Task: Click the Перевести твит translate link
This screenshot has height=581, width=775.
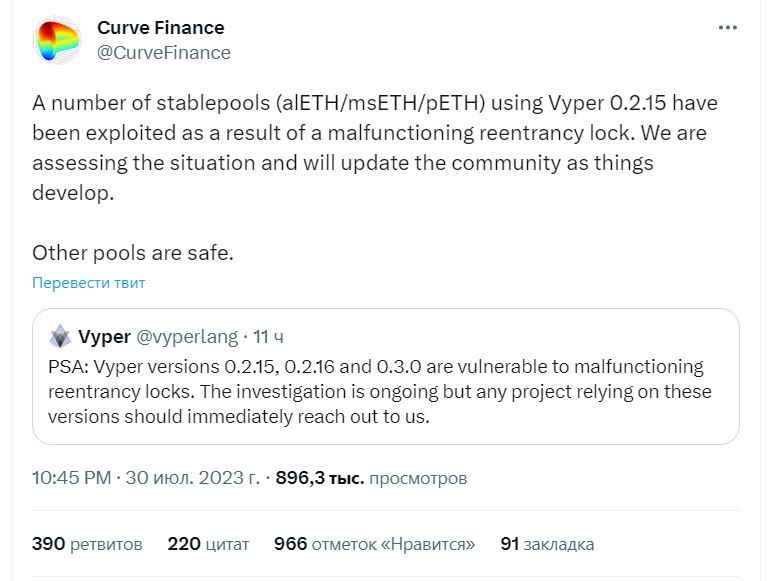Action: coord(88,283)
